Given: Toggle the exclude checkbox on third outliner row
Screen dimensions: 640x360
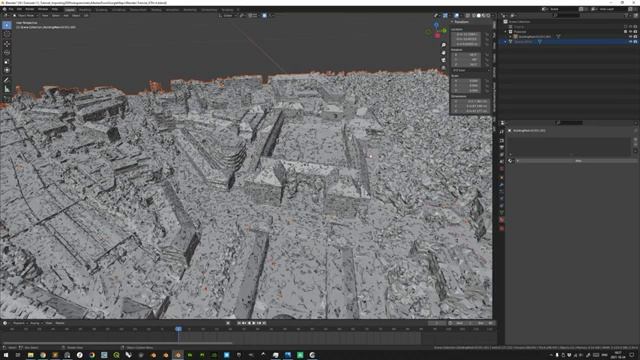Looking at the screenshot, I should click(x=625, y=31).
